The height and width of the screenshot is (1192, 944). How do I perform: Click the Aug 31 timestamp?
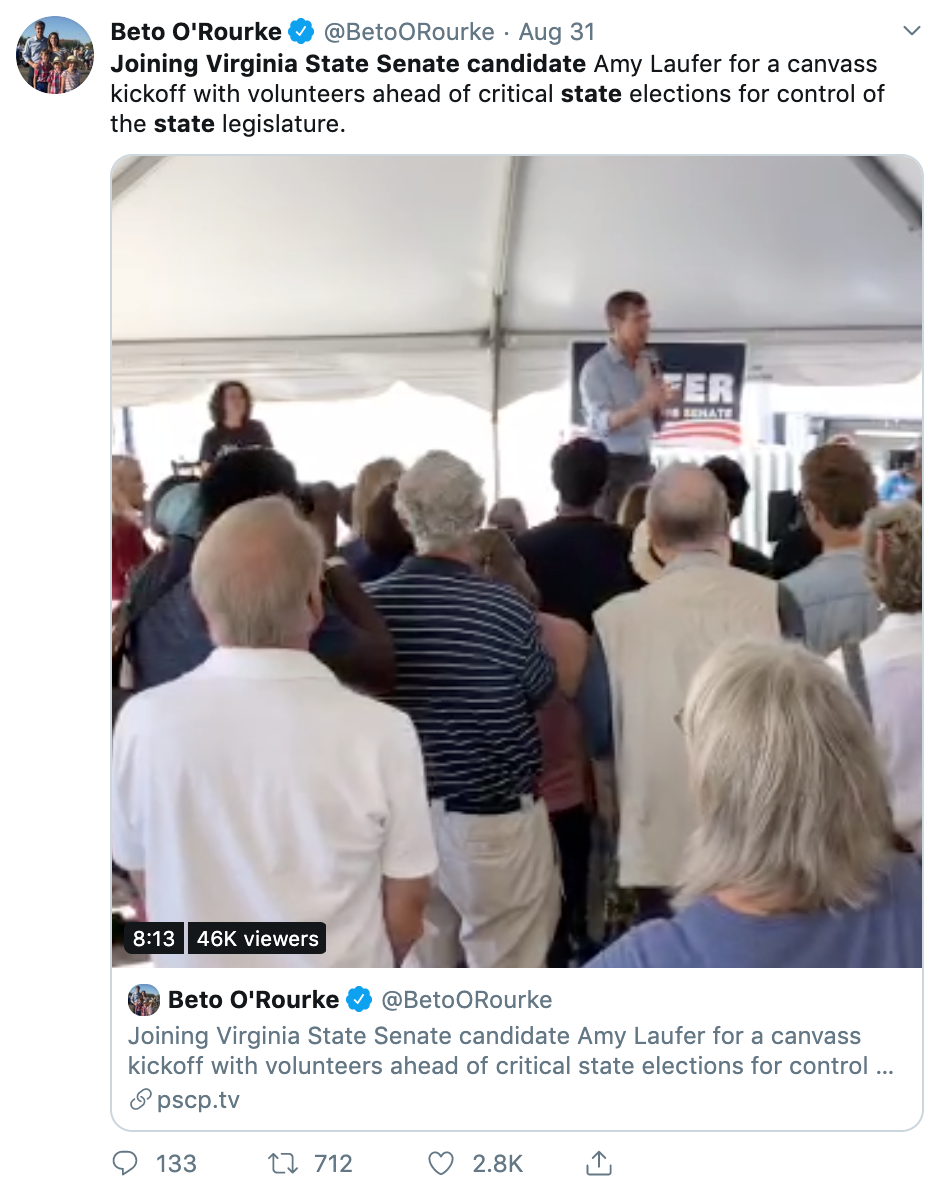point(556,32)
